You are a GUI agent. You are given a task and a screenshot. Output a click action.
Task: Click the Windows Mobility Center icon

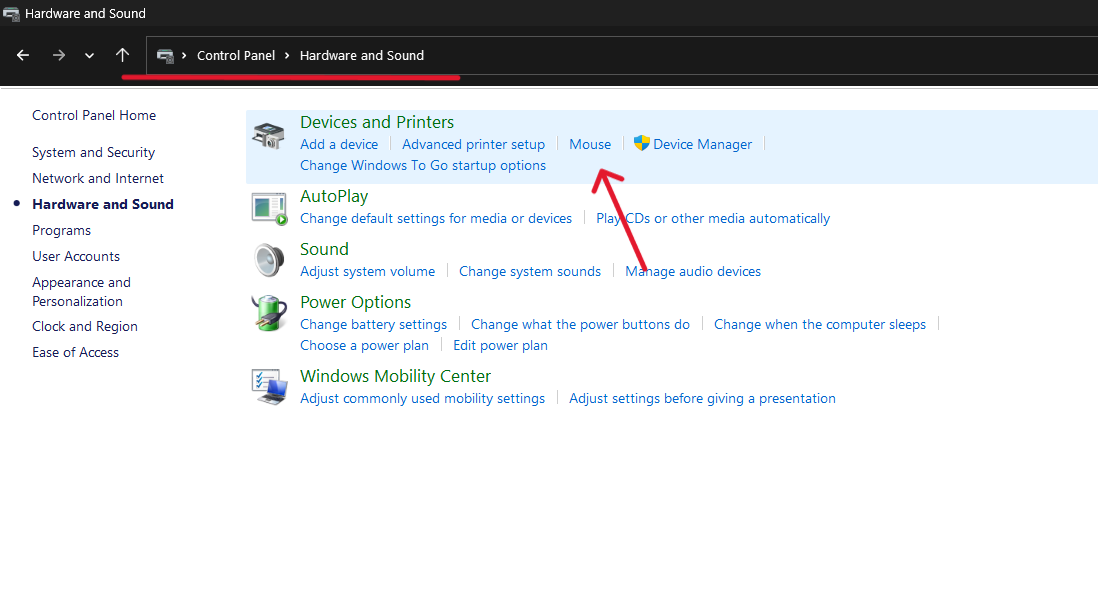pos(268,387)
